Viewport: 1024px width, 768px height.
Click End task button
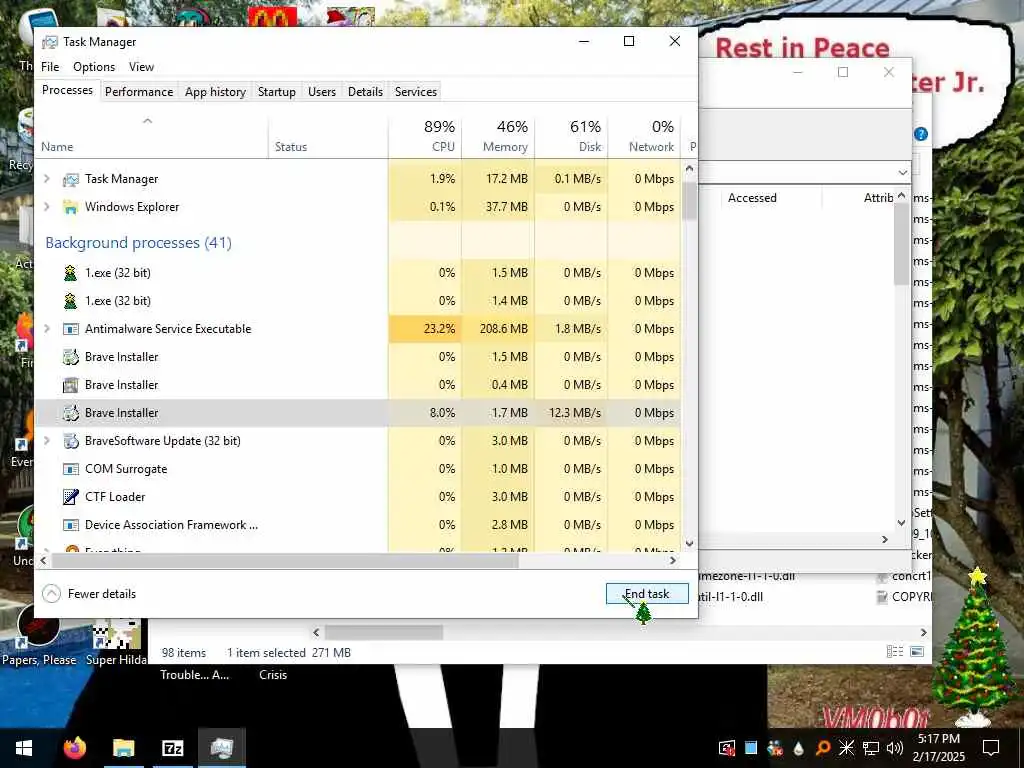(647, 594)
